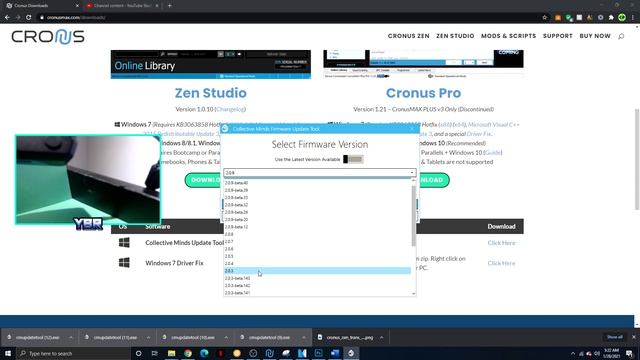Select firmware version 2.0.7 in list

click(x=317, y=242)
